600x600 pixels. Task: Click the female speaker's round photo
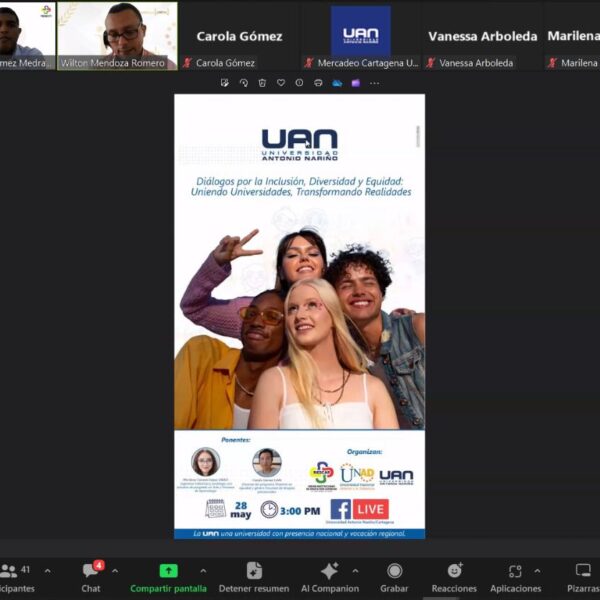coord(205,462)
